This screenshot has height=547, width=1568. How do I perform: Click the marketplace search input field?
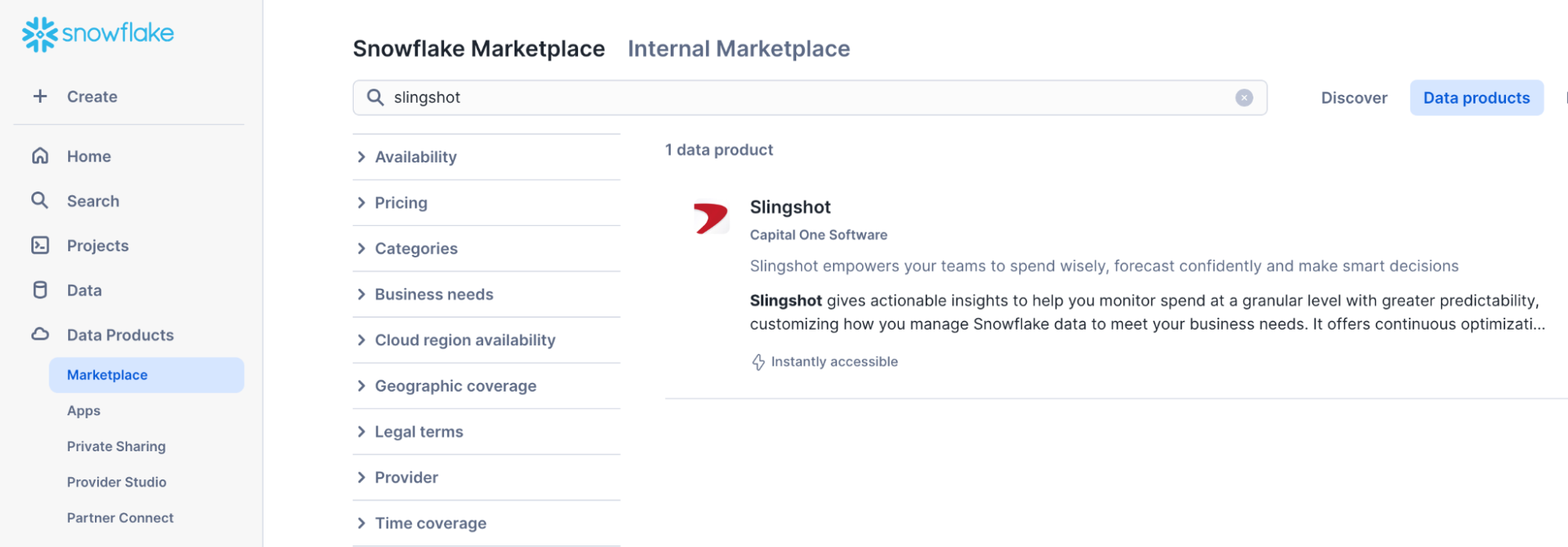809,97
